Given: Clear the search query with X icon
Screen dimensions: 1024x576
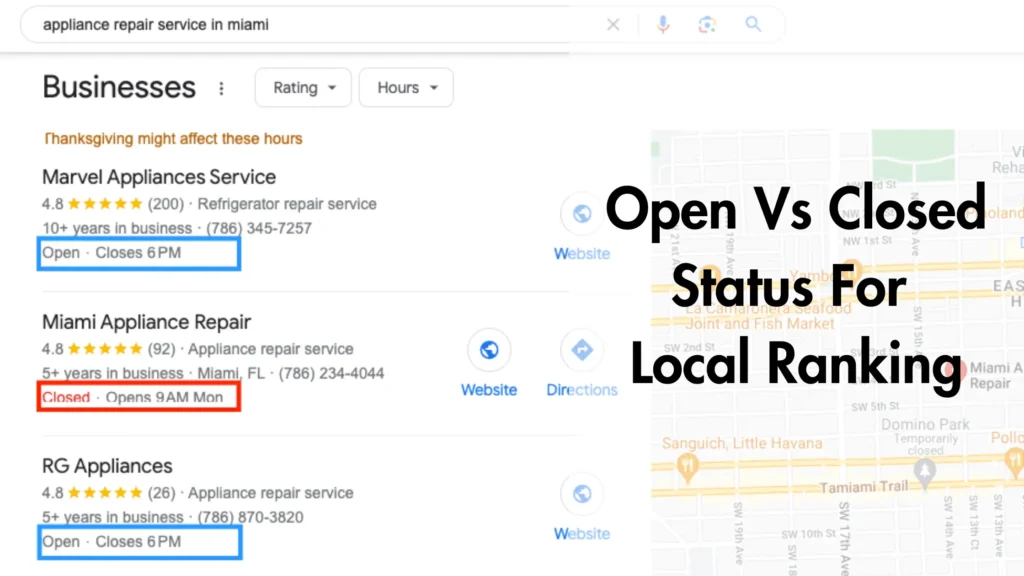Looking at the screenshot, I should pos(613,25).
